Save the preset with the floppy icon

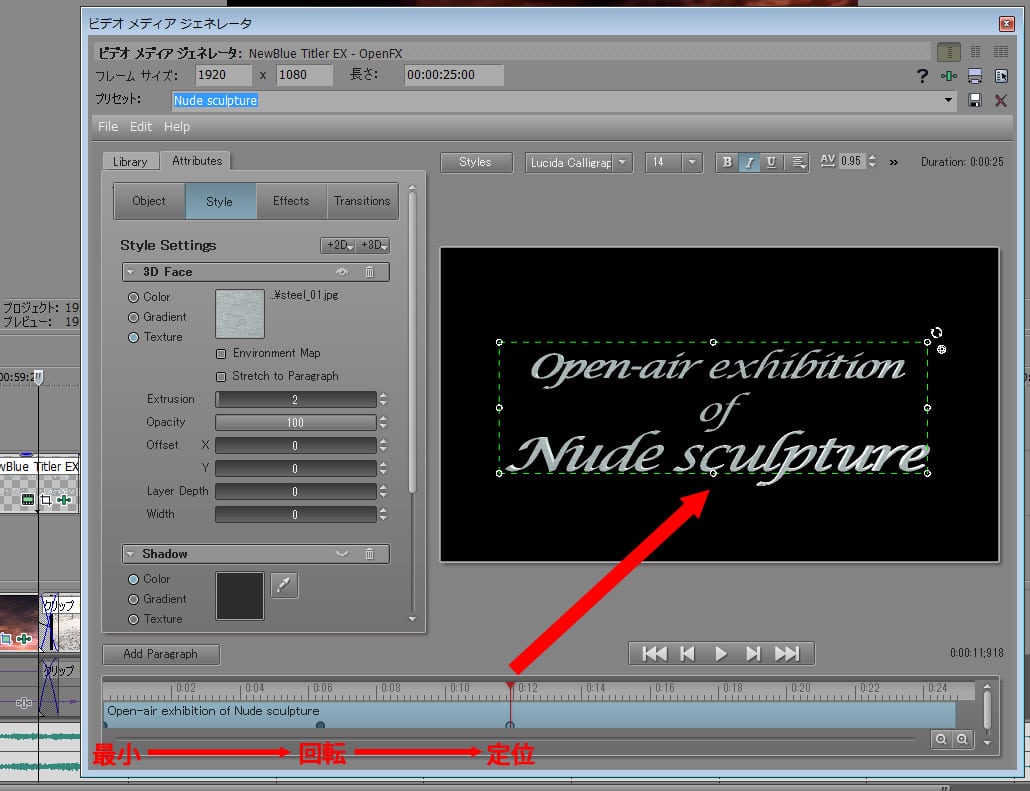[x=975, y=100]
